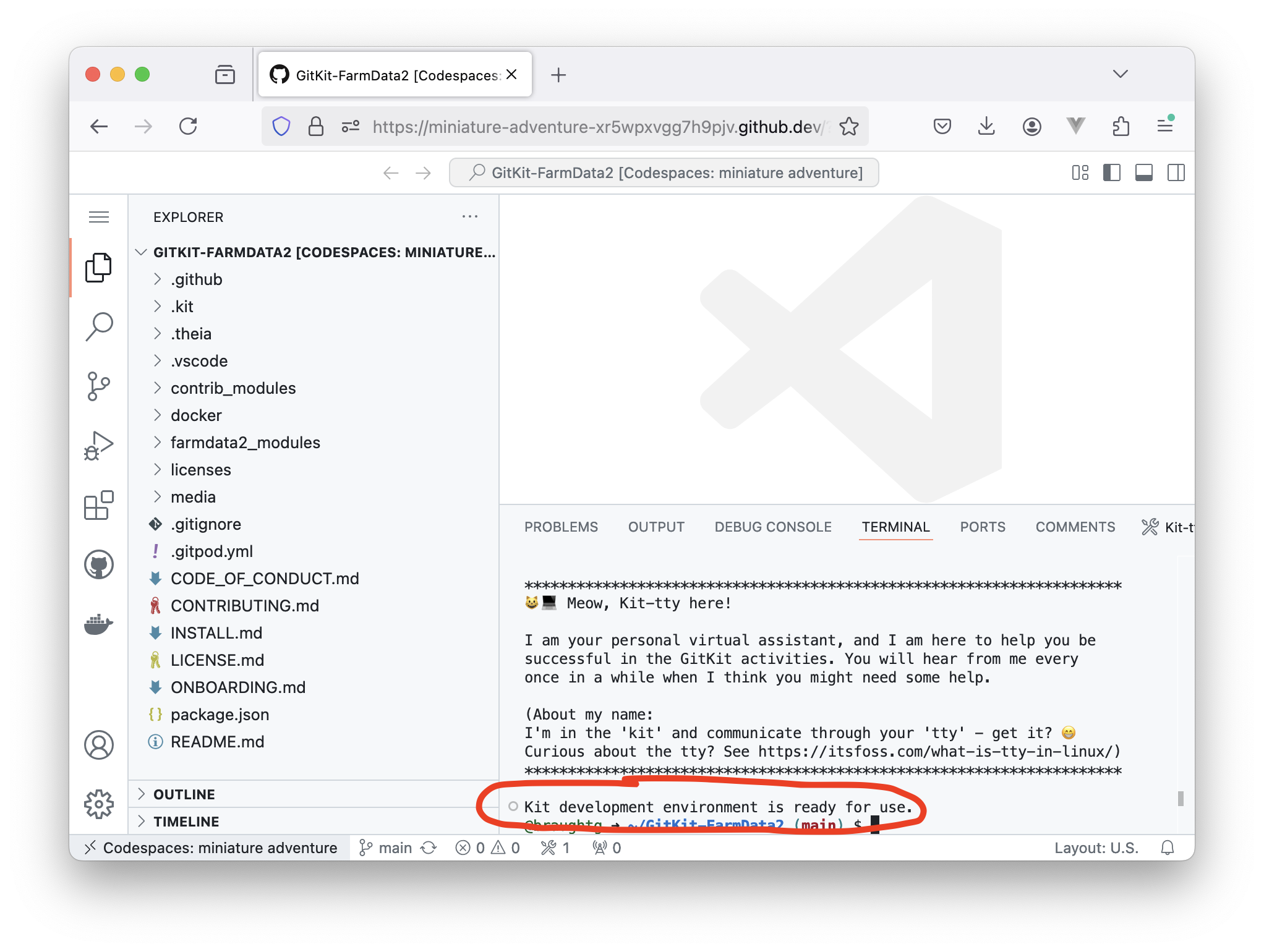The width and height of the screenshot is (1264, 952).
Task: Expand the farmdata2_modules folder
Action: point(245,443)
